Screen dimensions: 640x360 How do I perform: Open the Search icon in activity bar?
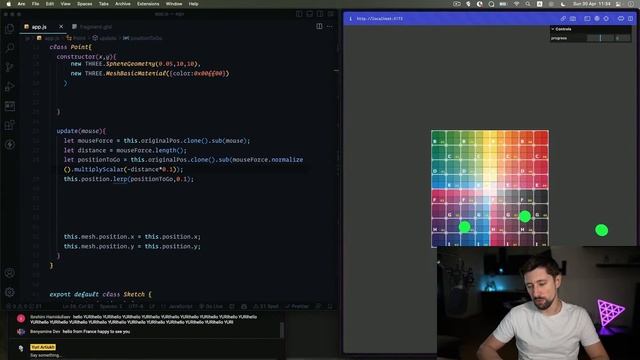(10, 48)
